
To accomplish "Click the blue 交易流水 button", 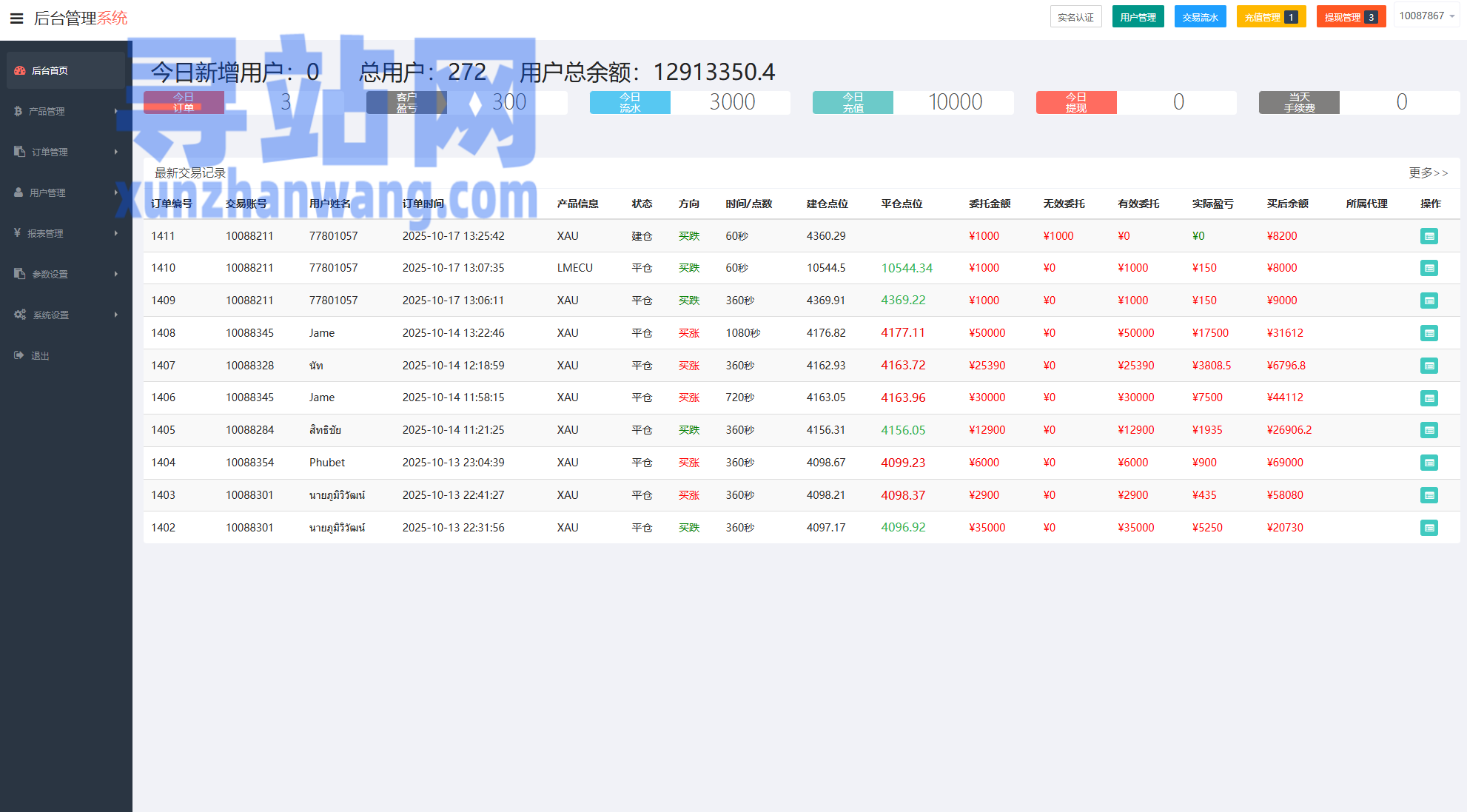I will point(1200,17).
